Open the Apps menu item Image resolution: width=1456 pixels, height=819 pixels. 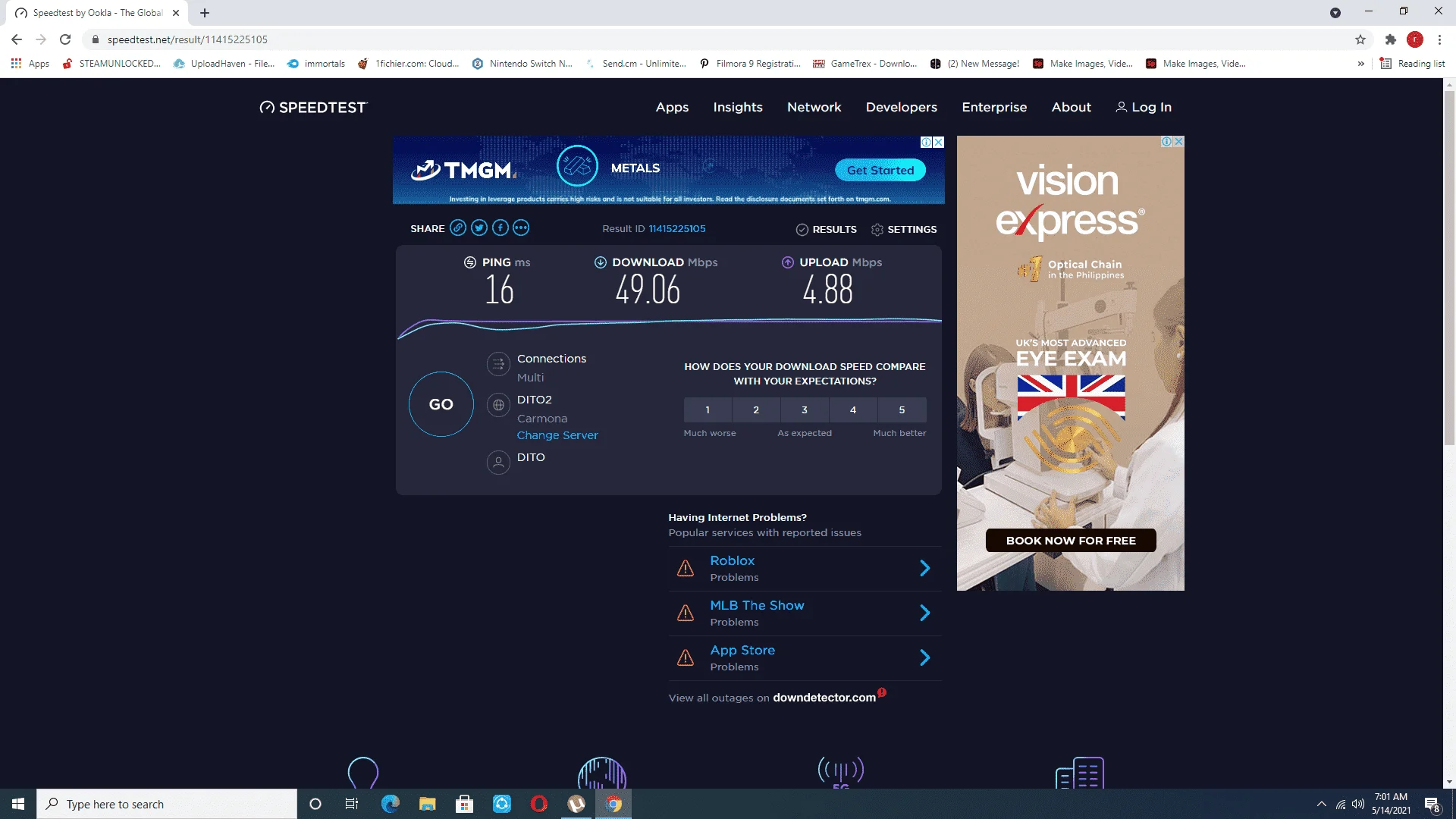(x=672, y=107)
